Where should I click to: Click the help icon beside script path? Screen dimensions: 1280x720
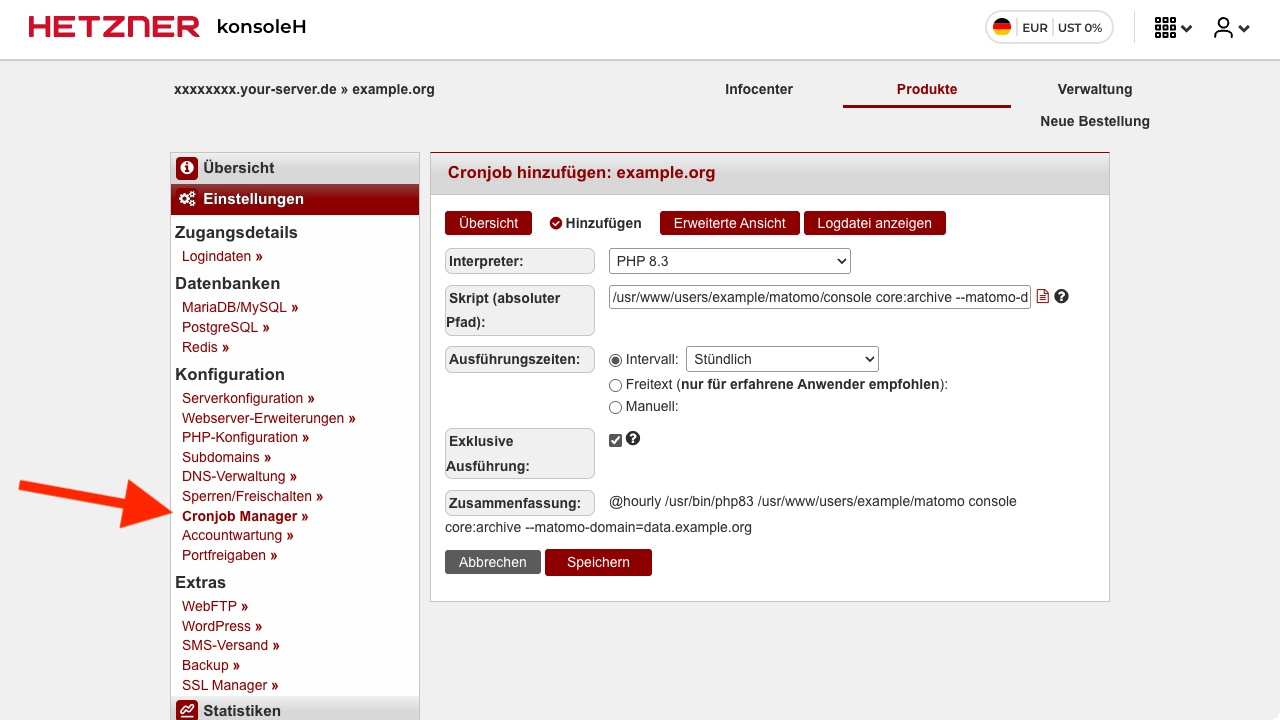(1062, 296)
